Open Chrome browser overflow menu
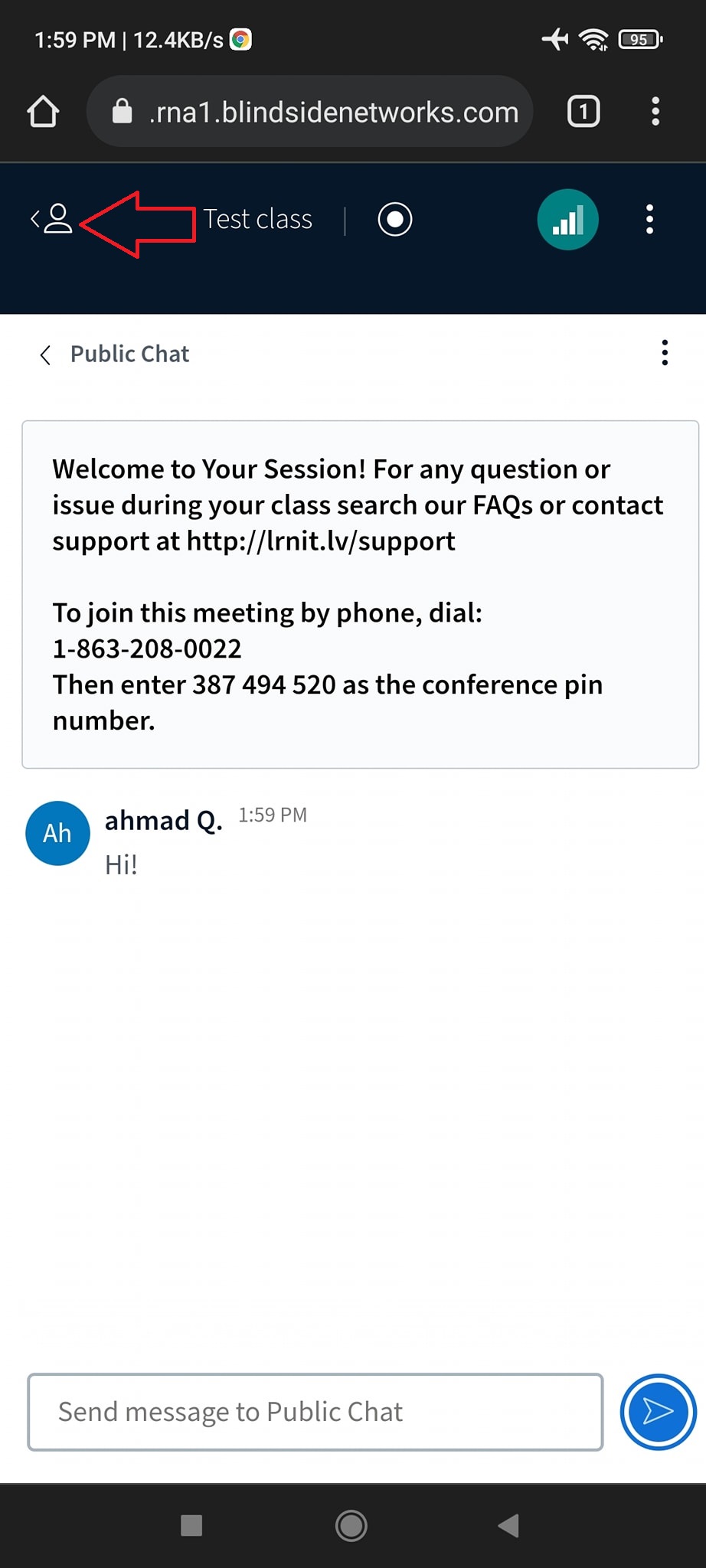This screenshot has width=706, height=1568. pos(655,112)
